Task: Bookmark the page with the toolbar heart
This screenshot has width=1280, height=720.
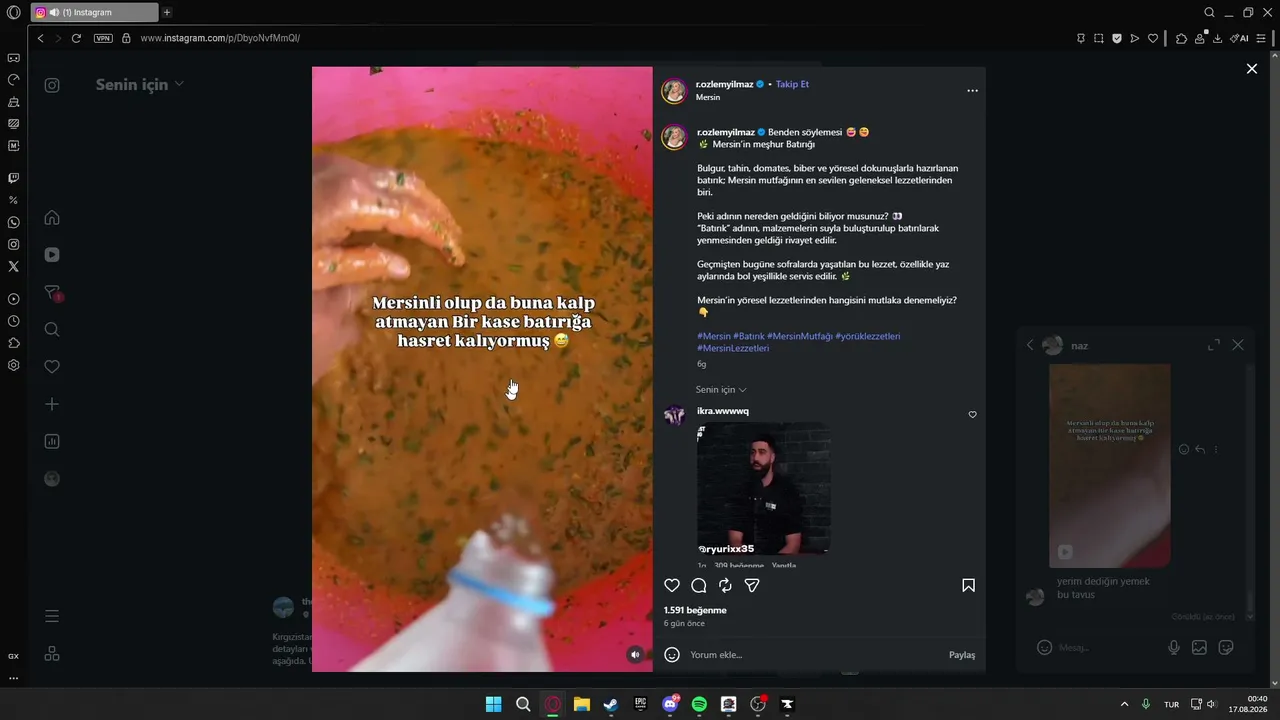Action: 1153,38
